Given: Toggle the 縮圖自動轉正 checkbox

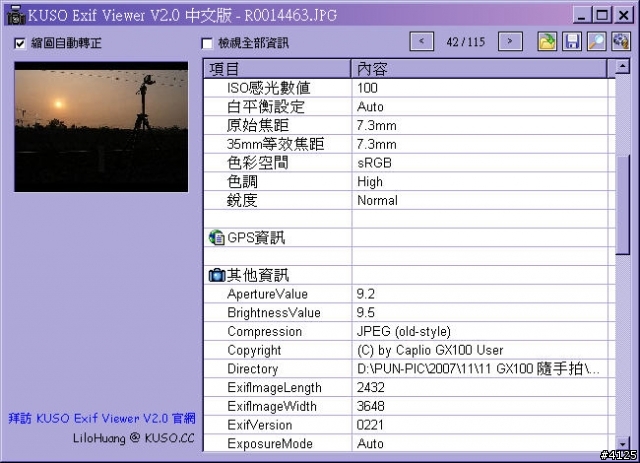Looking at the screenshot, I should click(20, 43).
